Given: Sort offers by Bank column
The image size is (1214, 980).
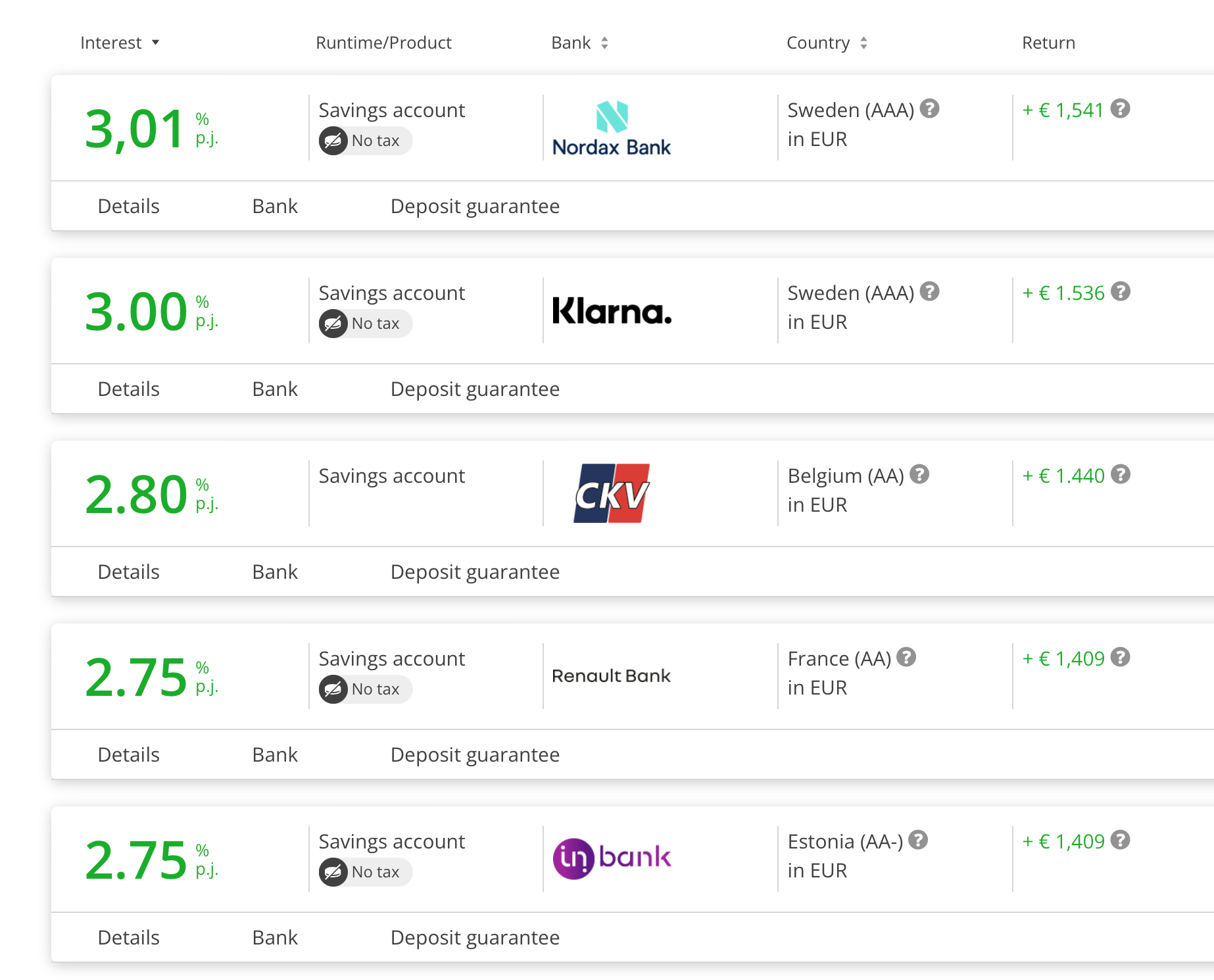Looking at the screenshot, I should point(604,43).
